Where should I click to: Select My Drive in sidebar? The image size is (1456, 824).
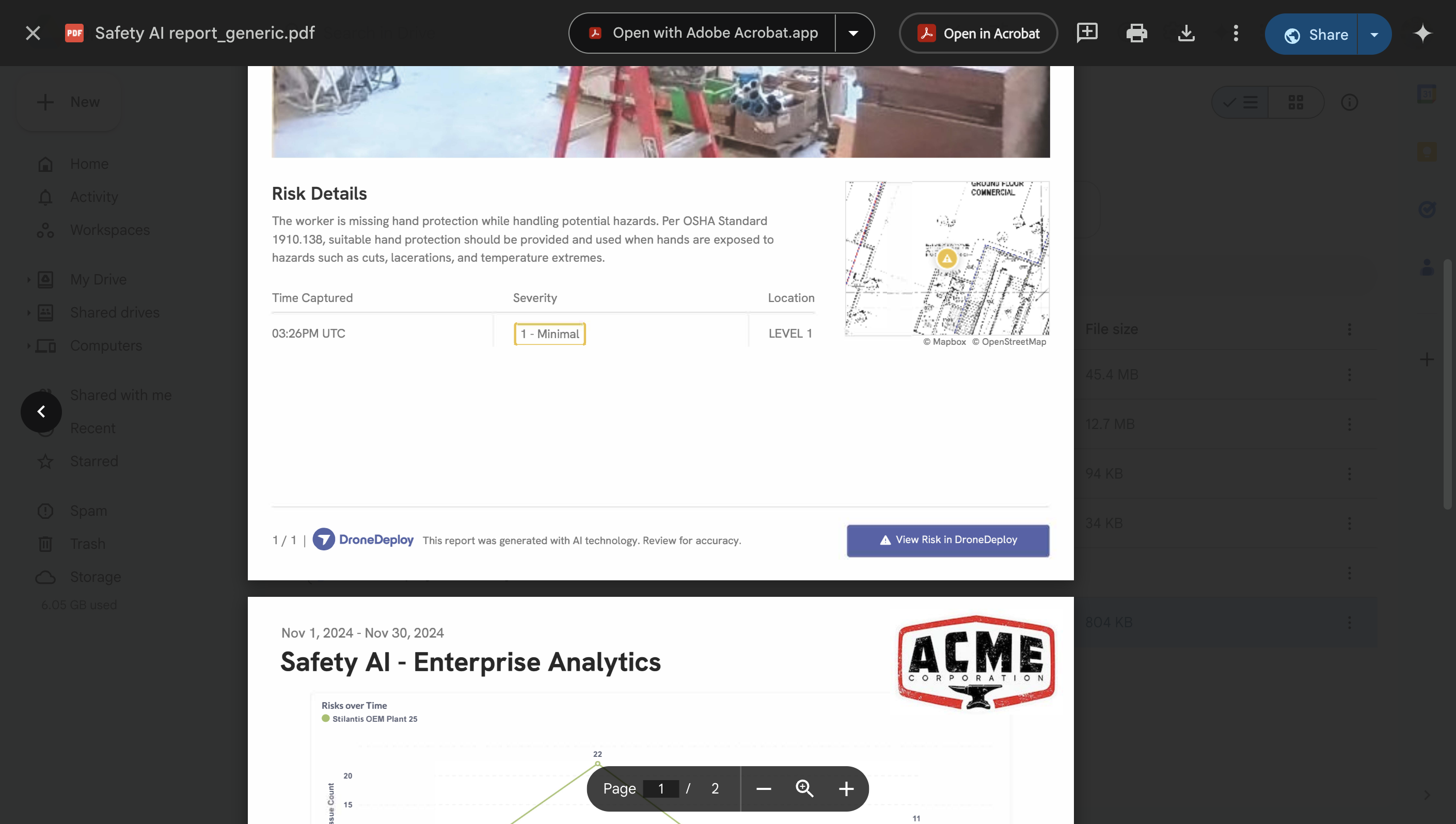coord(99,280)
